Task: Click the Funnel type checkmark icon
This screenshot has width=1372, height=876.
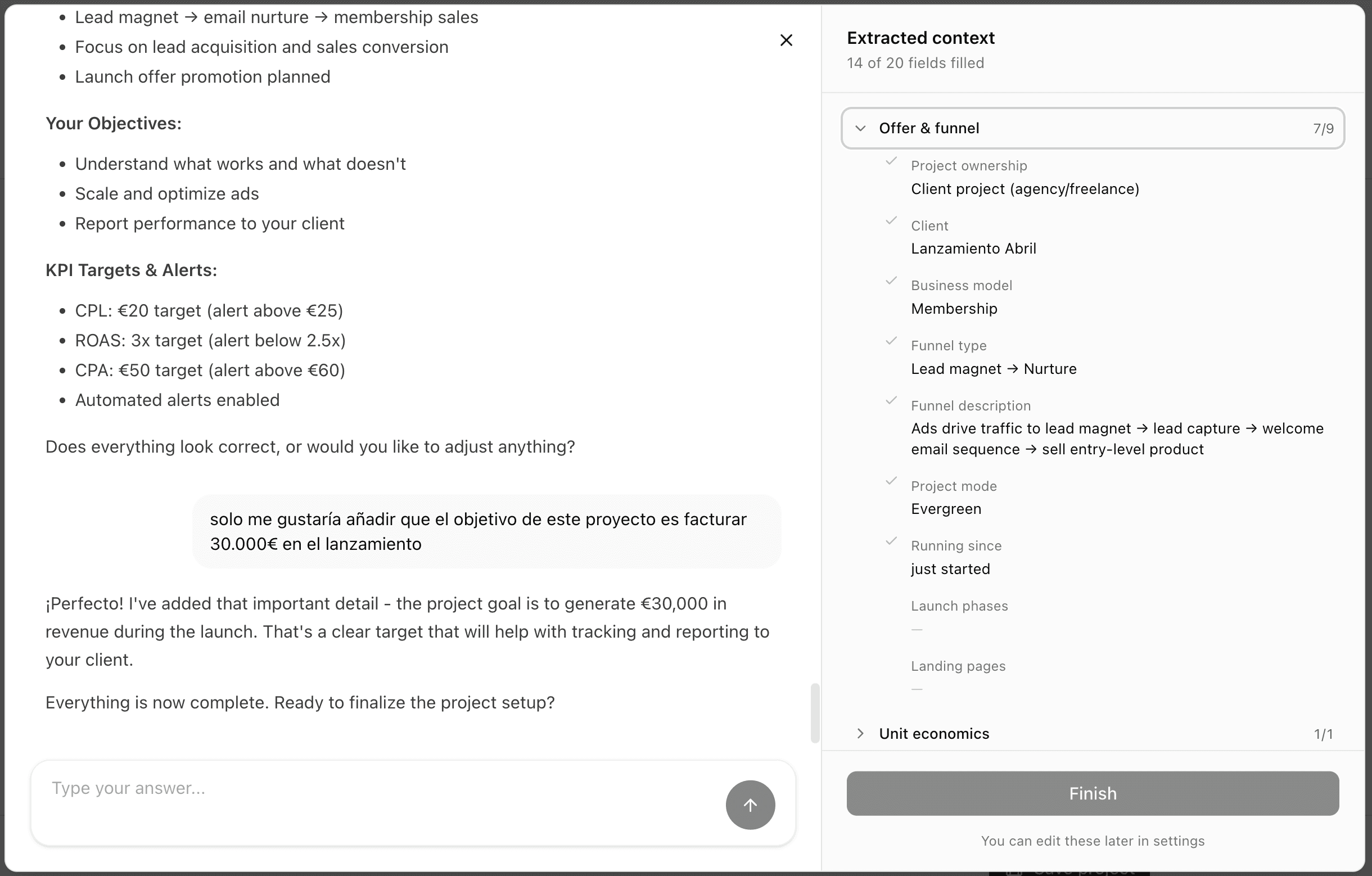Action: tap(892, 341)
